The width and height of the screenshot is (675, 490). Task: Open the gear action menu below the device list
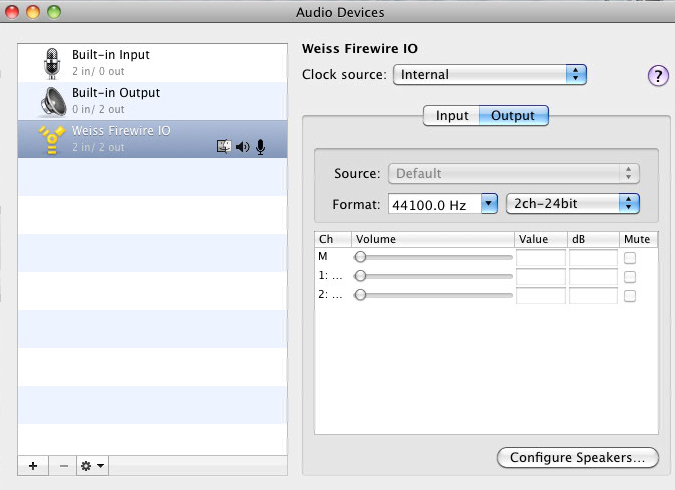coord(93,465)
